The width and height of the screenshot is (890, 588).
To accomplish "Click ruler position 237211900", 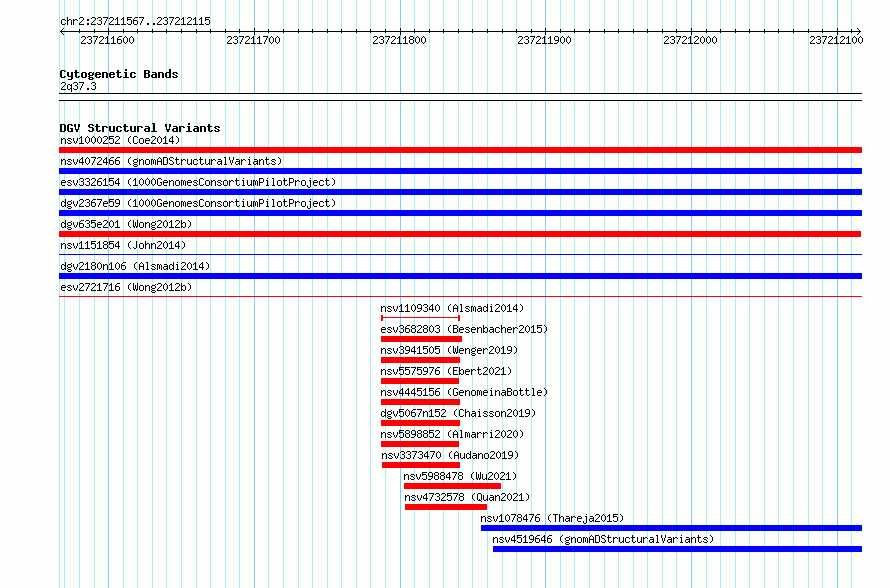I will tap(545, 40).
